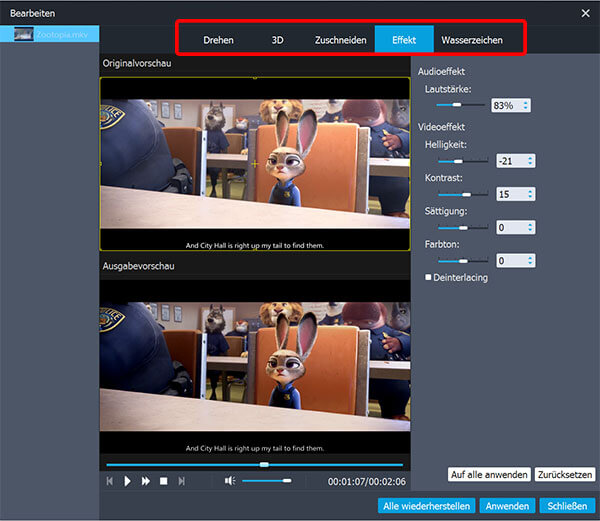Screen dimensions: 600x521
Task: Adjust the Lautstärke slider
Action: pos(460,105)
